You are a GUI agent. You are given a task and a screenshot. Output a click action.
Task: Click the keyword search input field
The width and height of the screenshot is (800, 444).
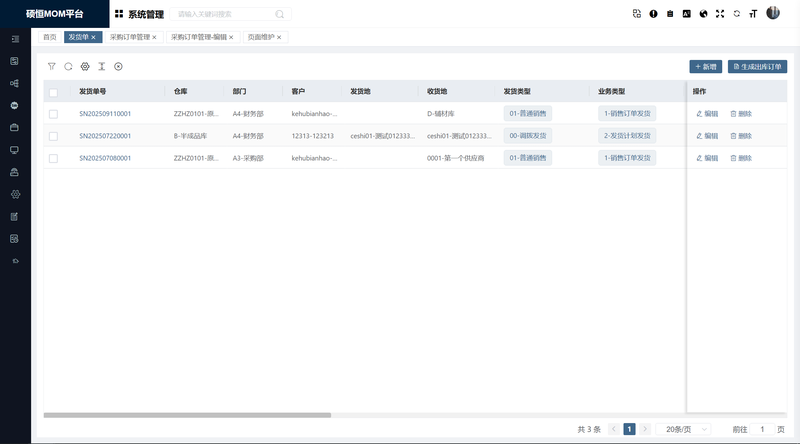pyautogui.click(x=225, y=14)
